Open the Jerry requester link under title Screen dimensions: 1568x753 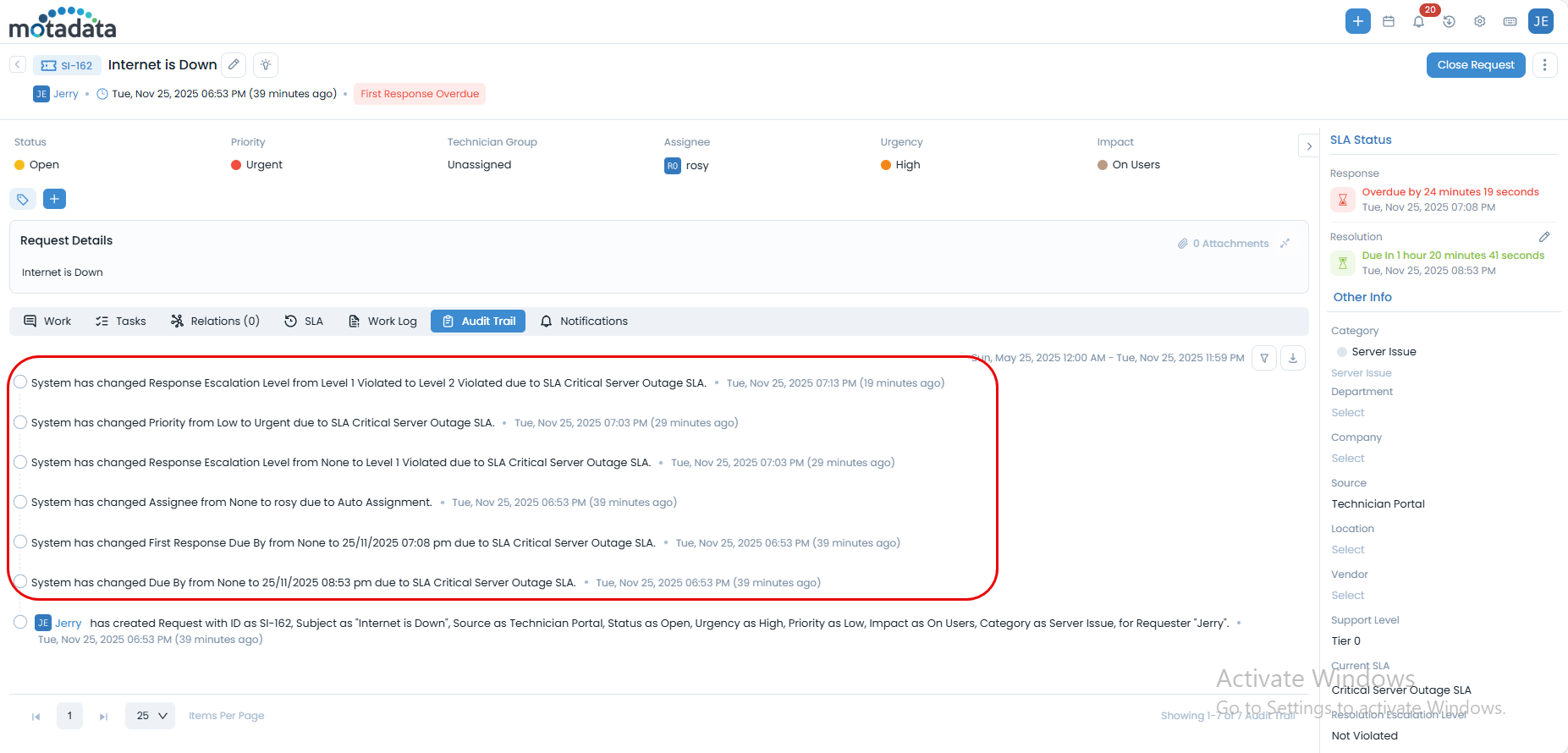coord(65,94)
